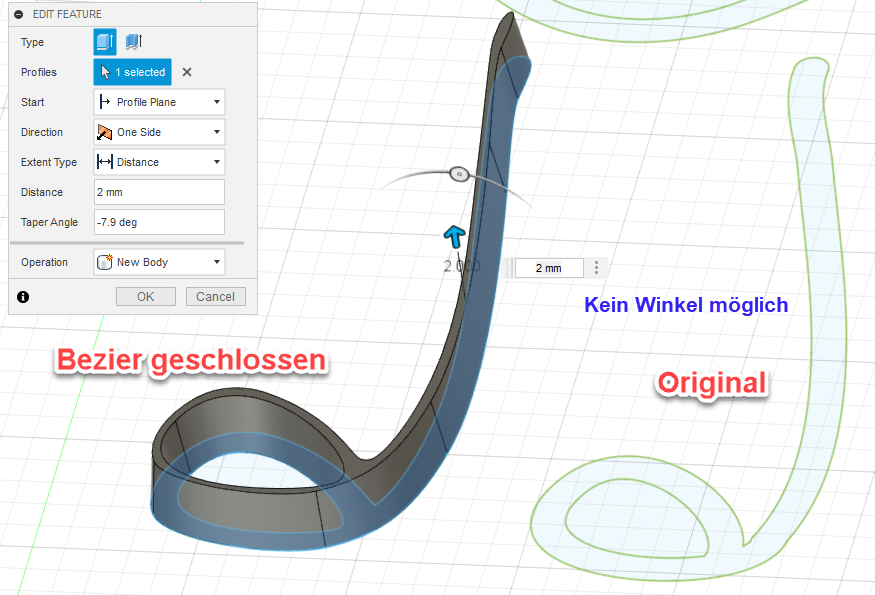This screenshot has width=875, height=595.
Task: Collapse the Edit Feature dialog header
Action: point(19,15)
